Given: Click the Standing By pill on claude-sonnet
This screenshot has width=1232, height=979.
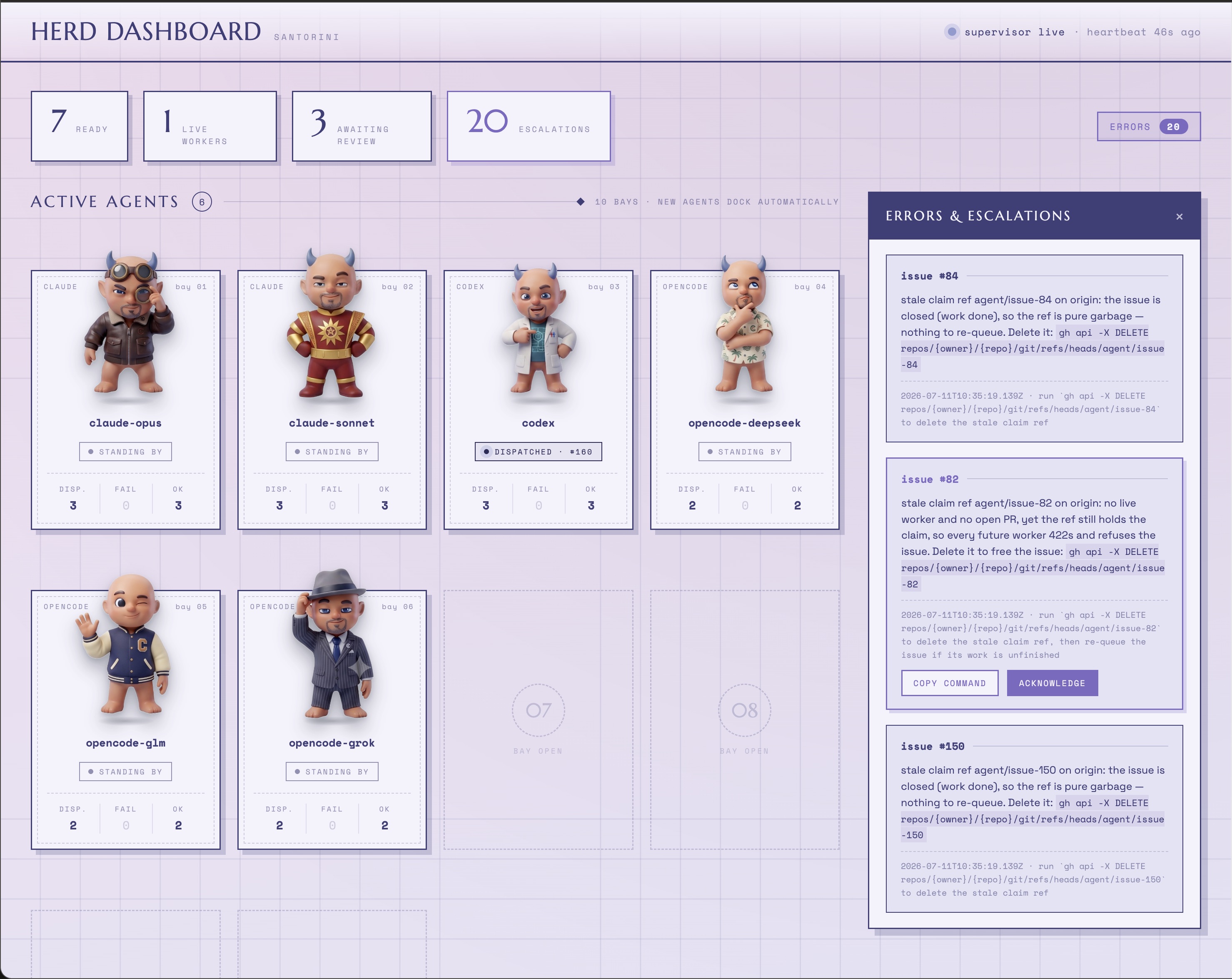Looking at the screenshot, I should point(332,452).
